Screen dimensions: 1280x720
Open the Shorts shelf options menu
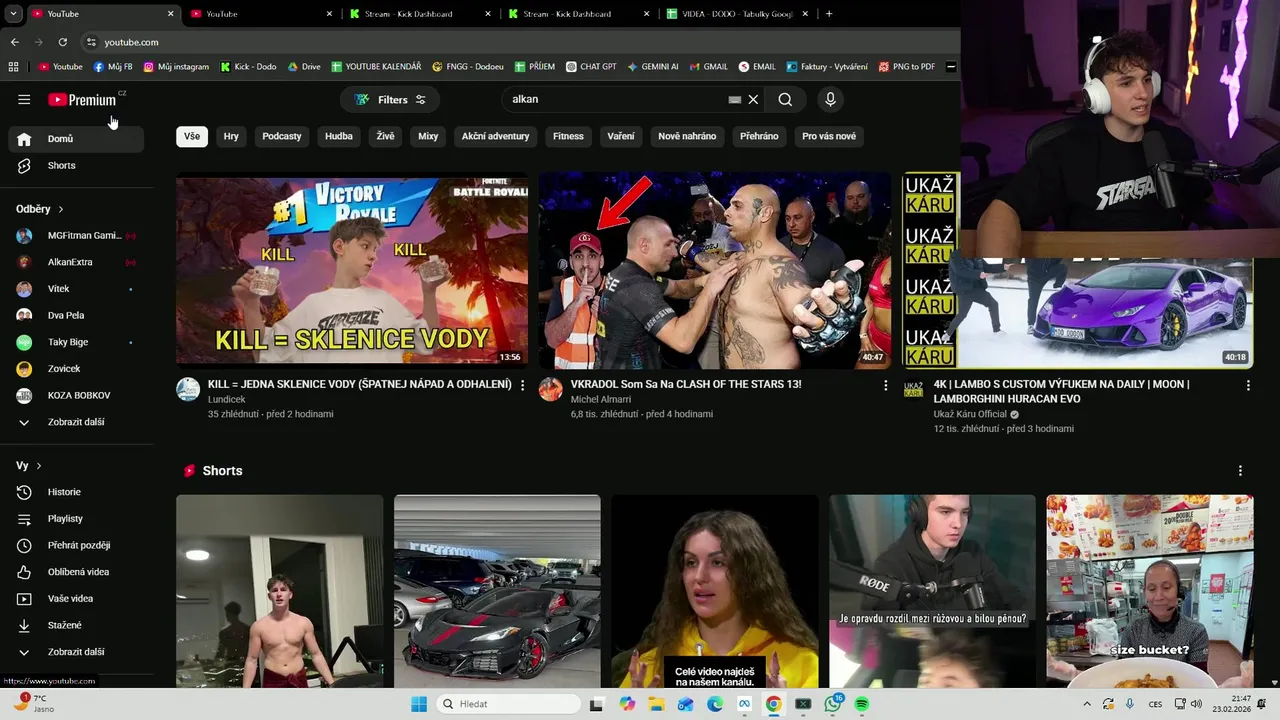(1240, 471)
